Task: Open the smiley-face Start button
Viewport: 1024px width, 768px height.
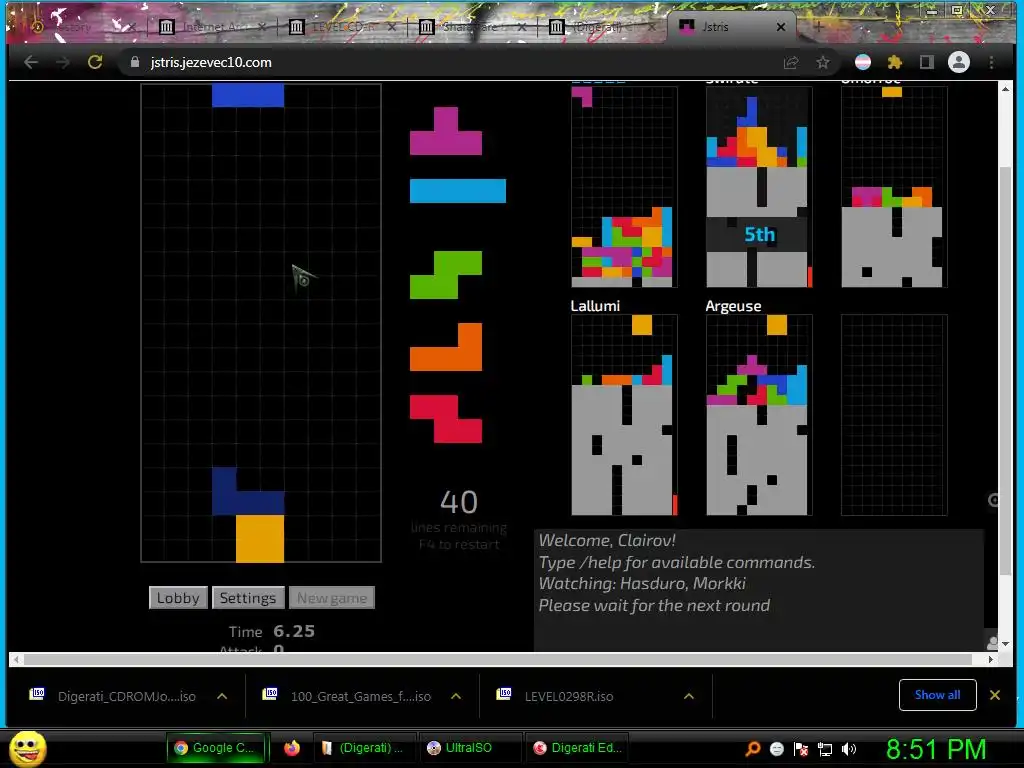Action: pos(27,748)
